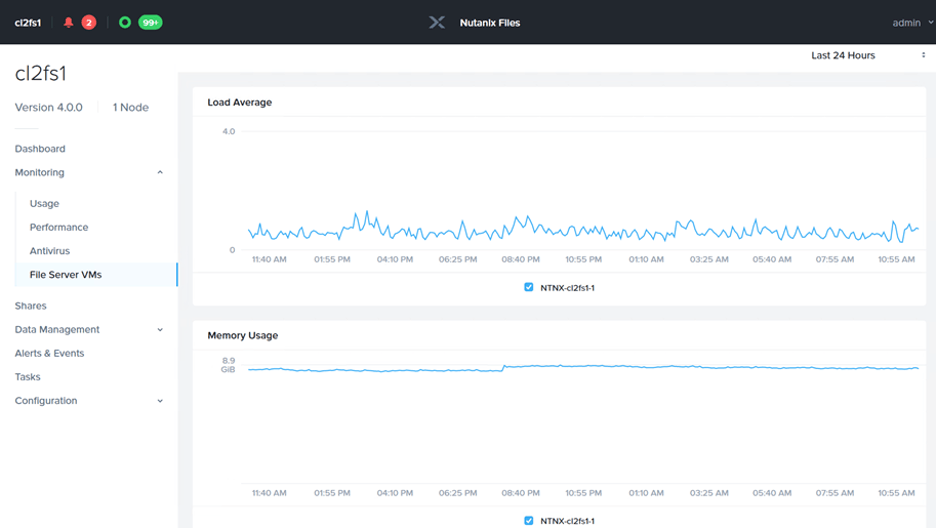The height and width of the screenshot is (528, 936).
Task: Click the Memory Usage chart title
Action: (x=242, y=335)
